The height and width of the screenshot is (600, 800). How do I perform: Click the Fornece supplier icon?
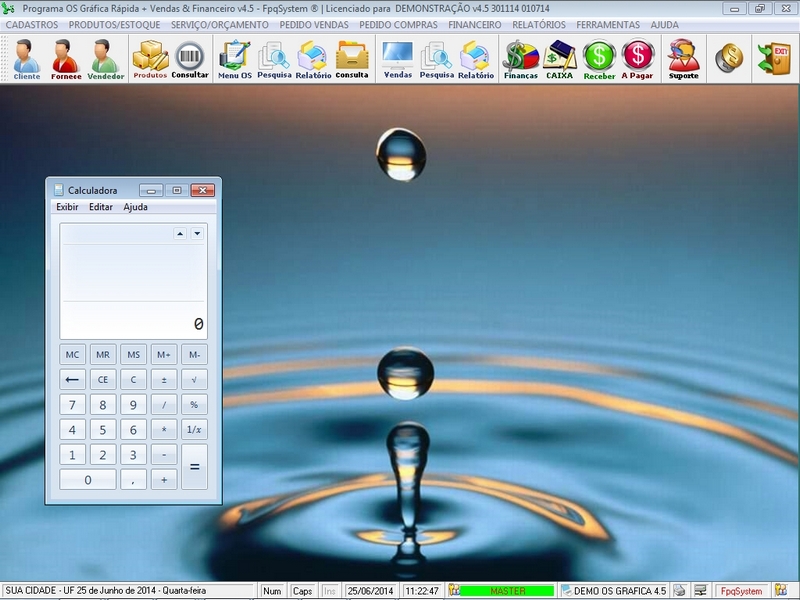pos(65,58)
